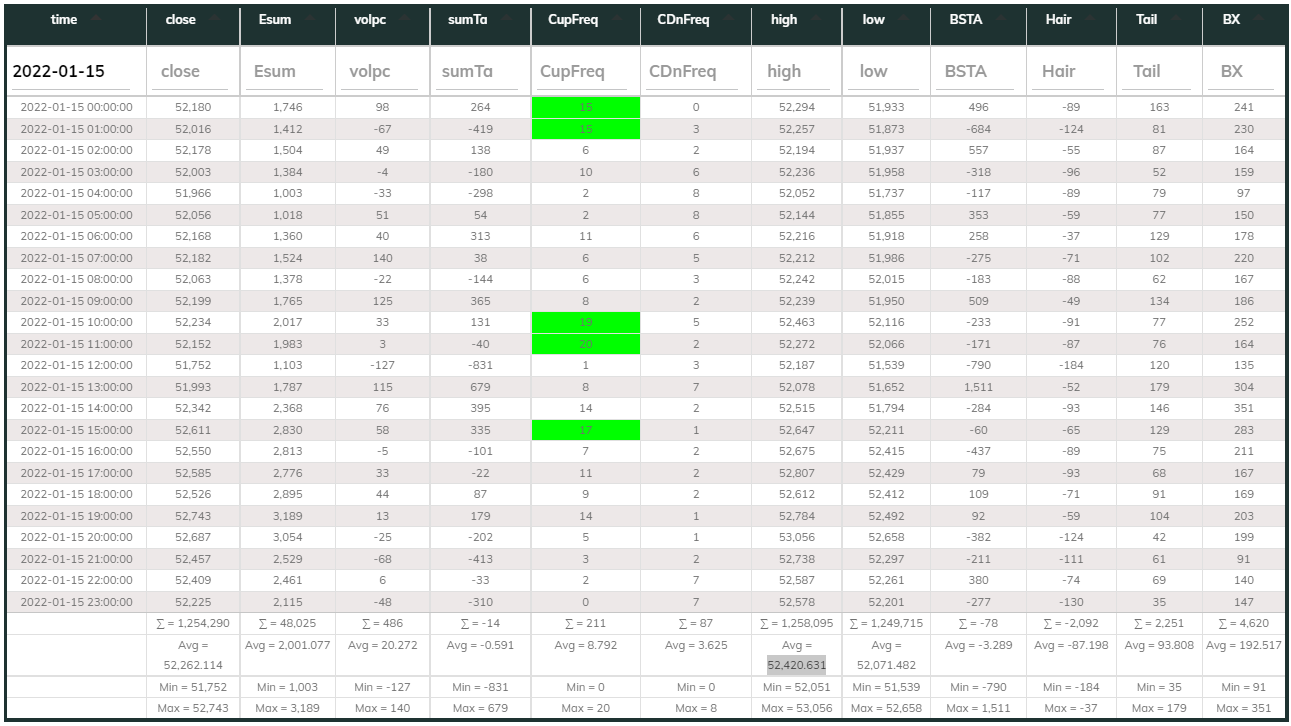Click footer ∑ = 87 under CDnFreq
The height and width of the screenshot is (726, 1291).
(696, 623)
